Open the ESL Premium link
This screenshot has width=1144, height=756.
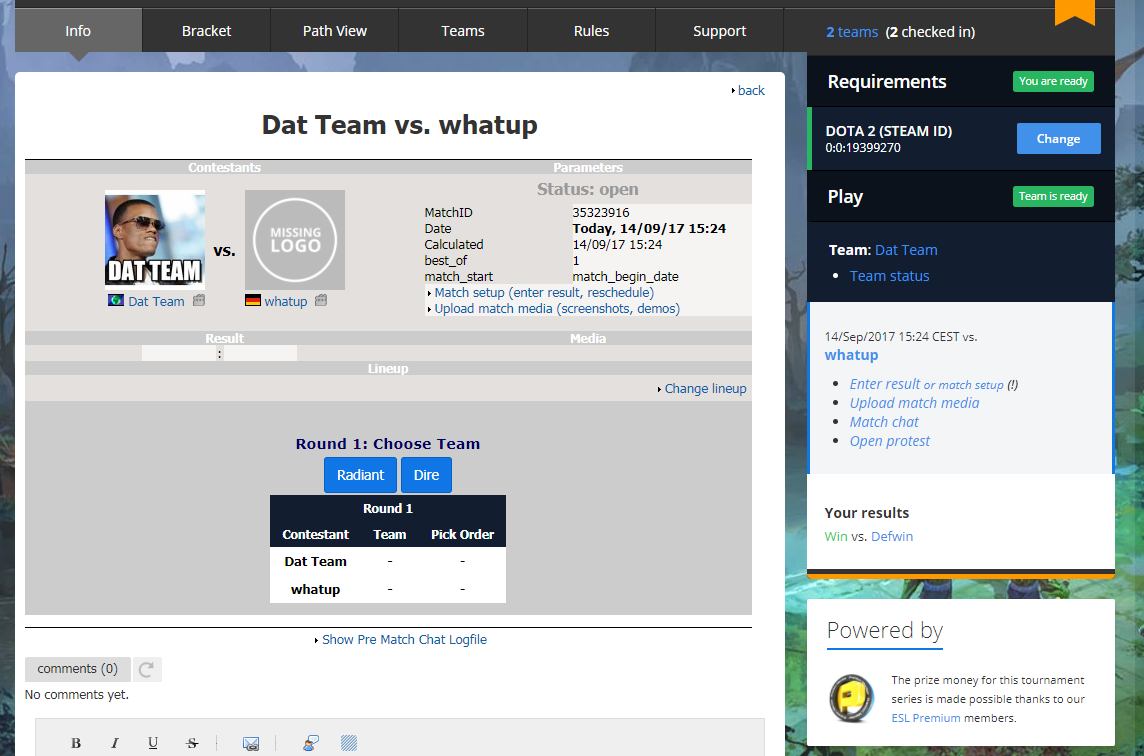pos(926,718)
